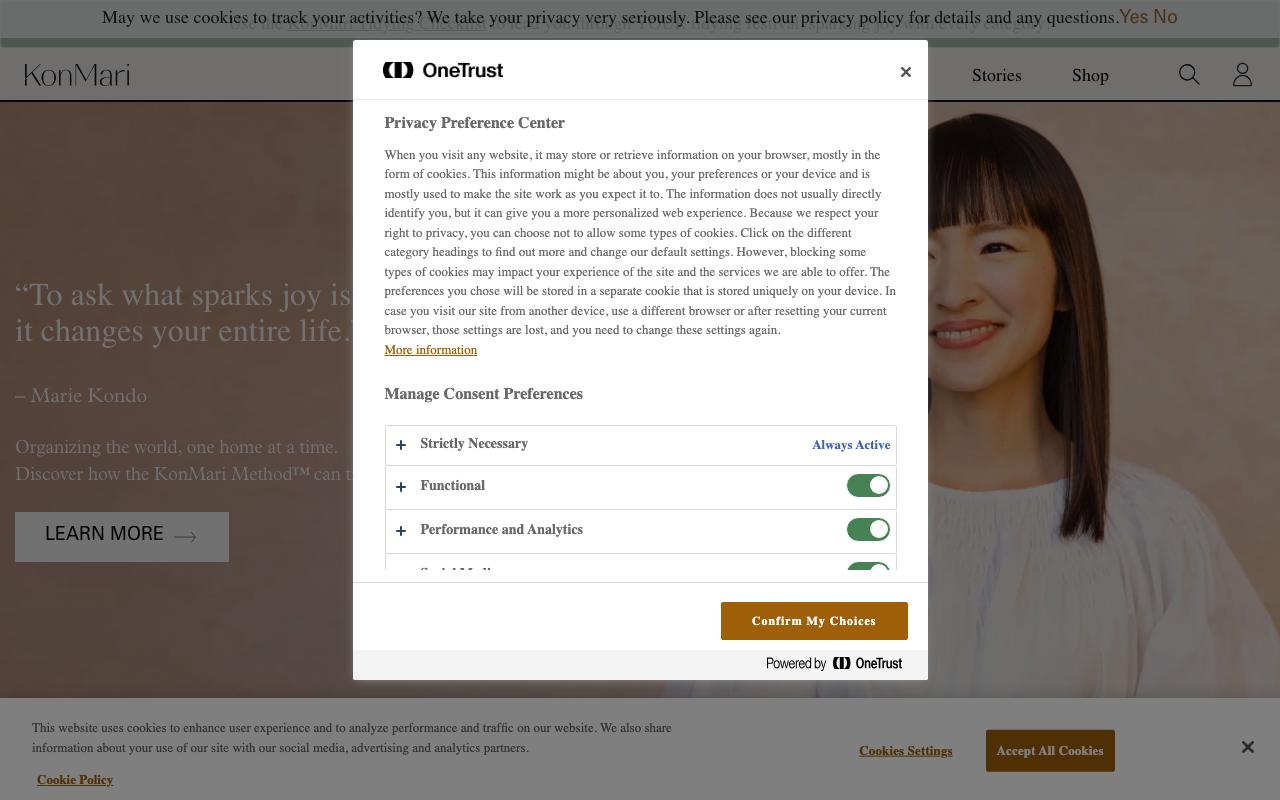This screenshot has width=1280, height=800.
Task: Open the Stories menu item
Action: point(996,76)
